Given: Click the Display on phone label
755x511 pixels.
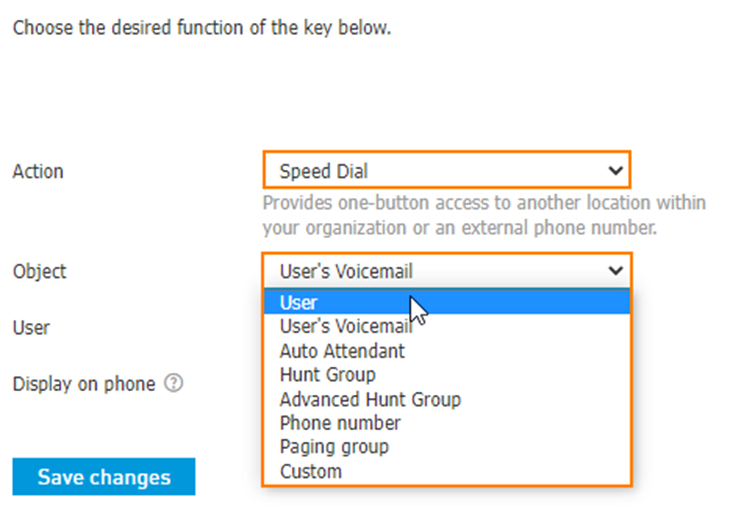Looking at the screenshot, I should [x=84, y=384].
